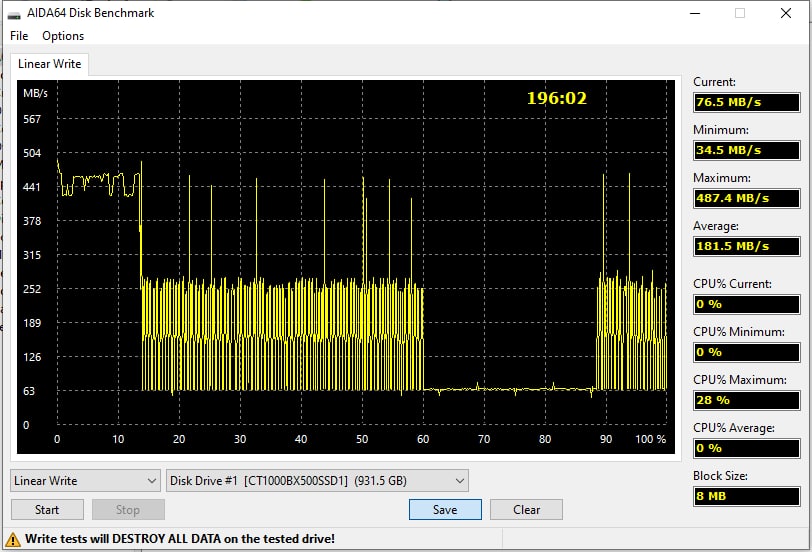Click the elapsed time 196:02 on graph
The image size is (812, 552).
click(557, 98)
